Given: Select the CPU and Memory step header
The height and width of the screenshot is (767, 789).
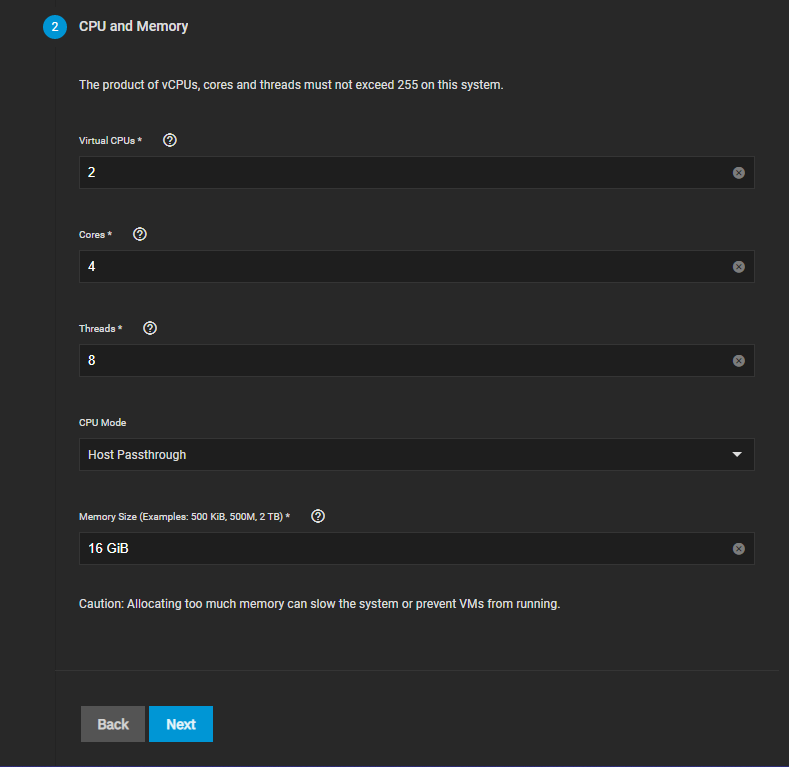Looking at the screenshot, I should [x=133, y=26].
